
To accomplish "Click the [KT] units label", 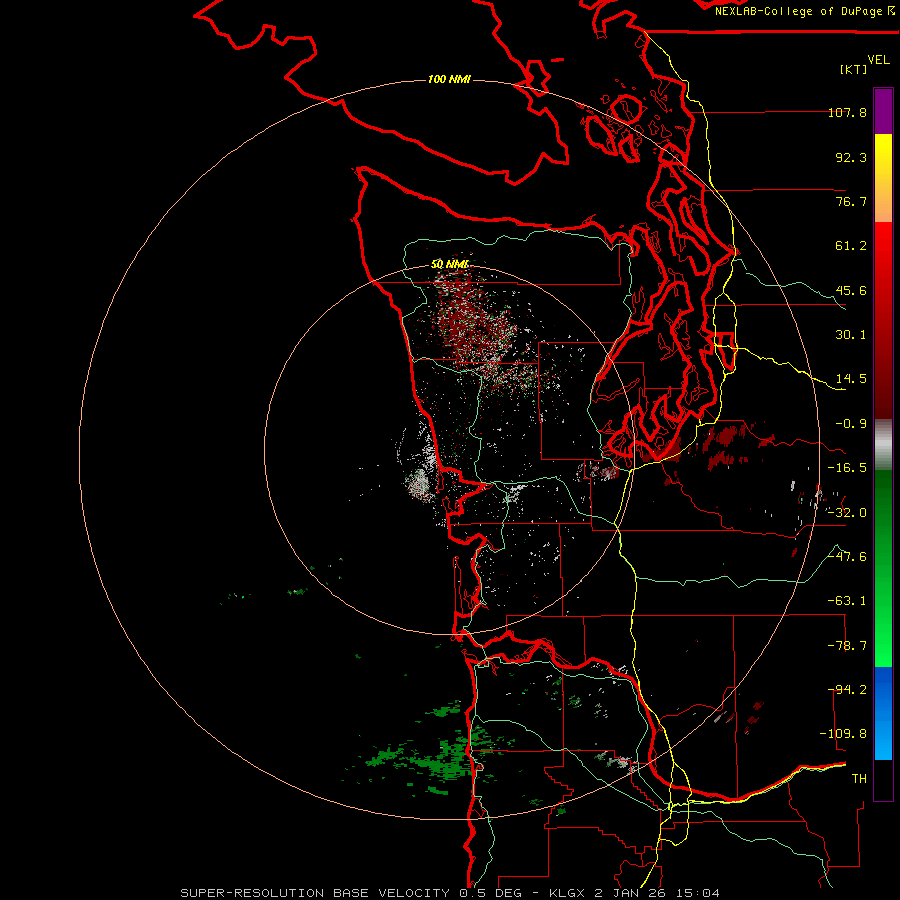I will tap(854, 69).
